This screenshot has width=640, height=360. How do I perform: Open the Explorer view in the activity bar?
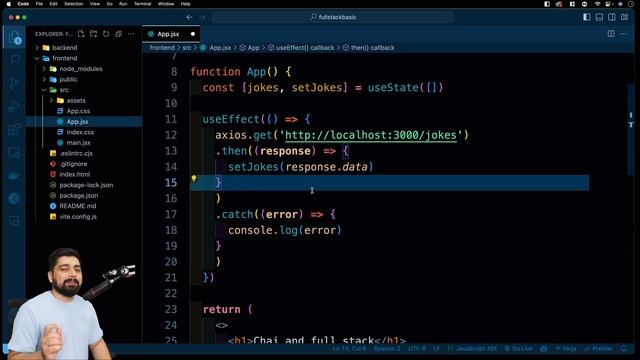[x=14, y=38]
